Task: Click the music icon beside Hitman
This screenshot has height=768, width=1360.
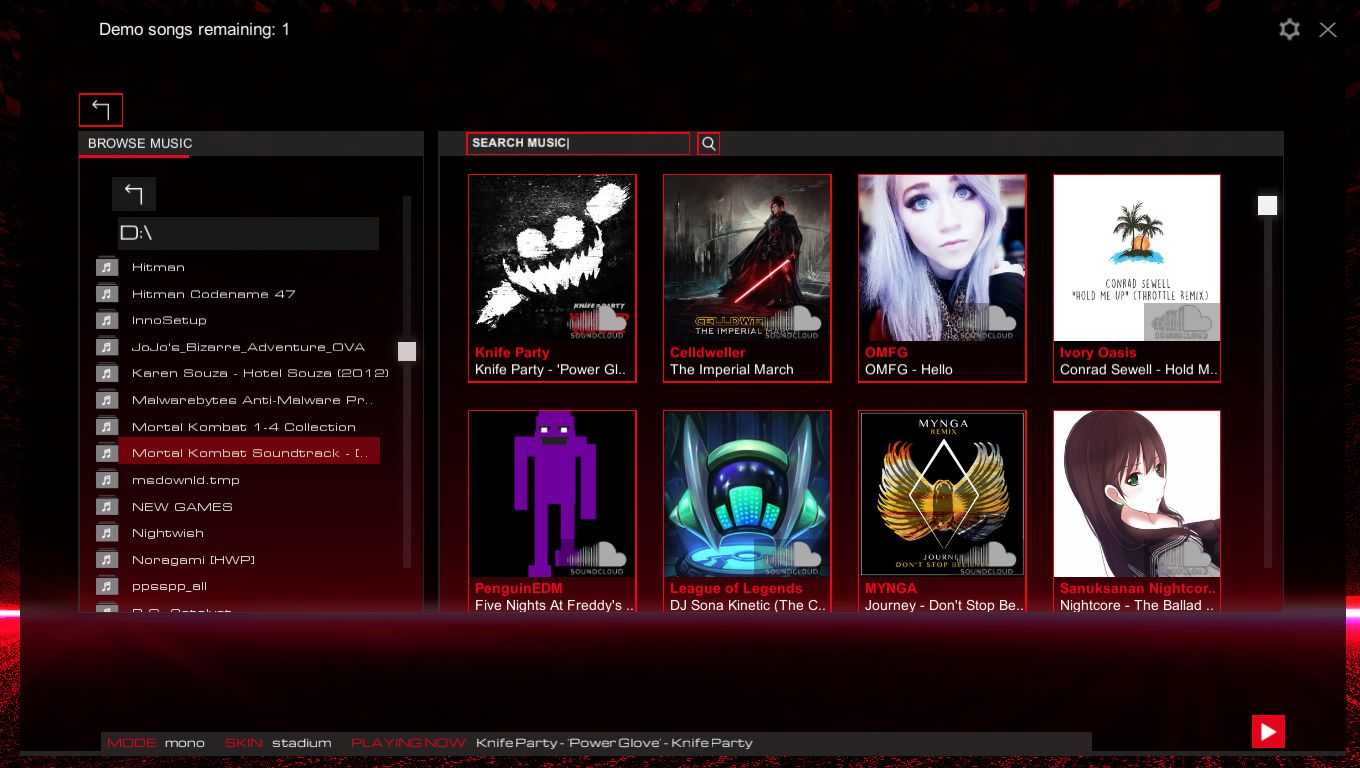Action: [x=107, y=267]
